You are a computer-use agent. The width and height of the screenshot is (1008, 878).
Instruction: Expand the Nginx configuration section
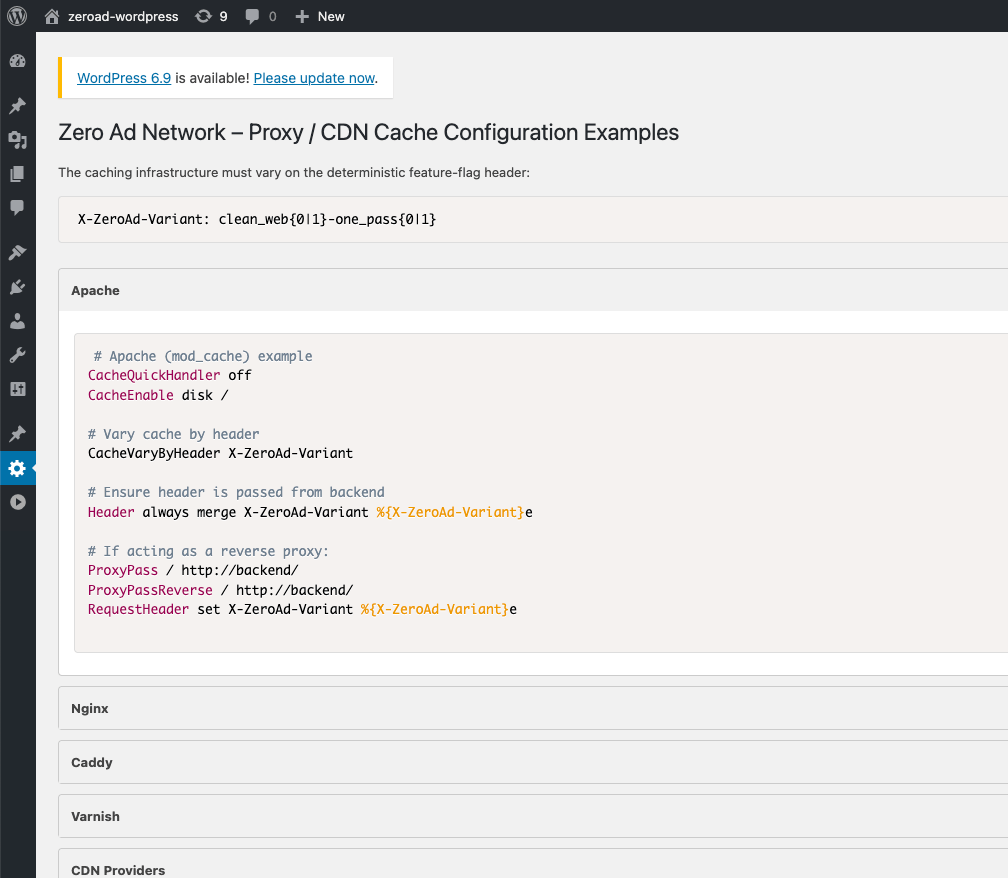coord(90,708)
